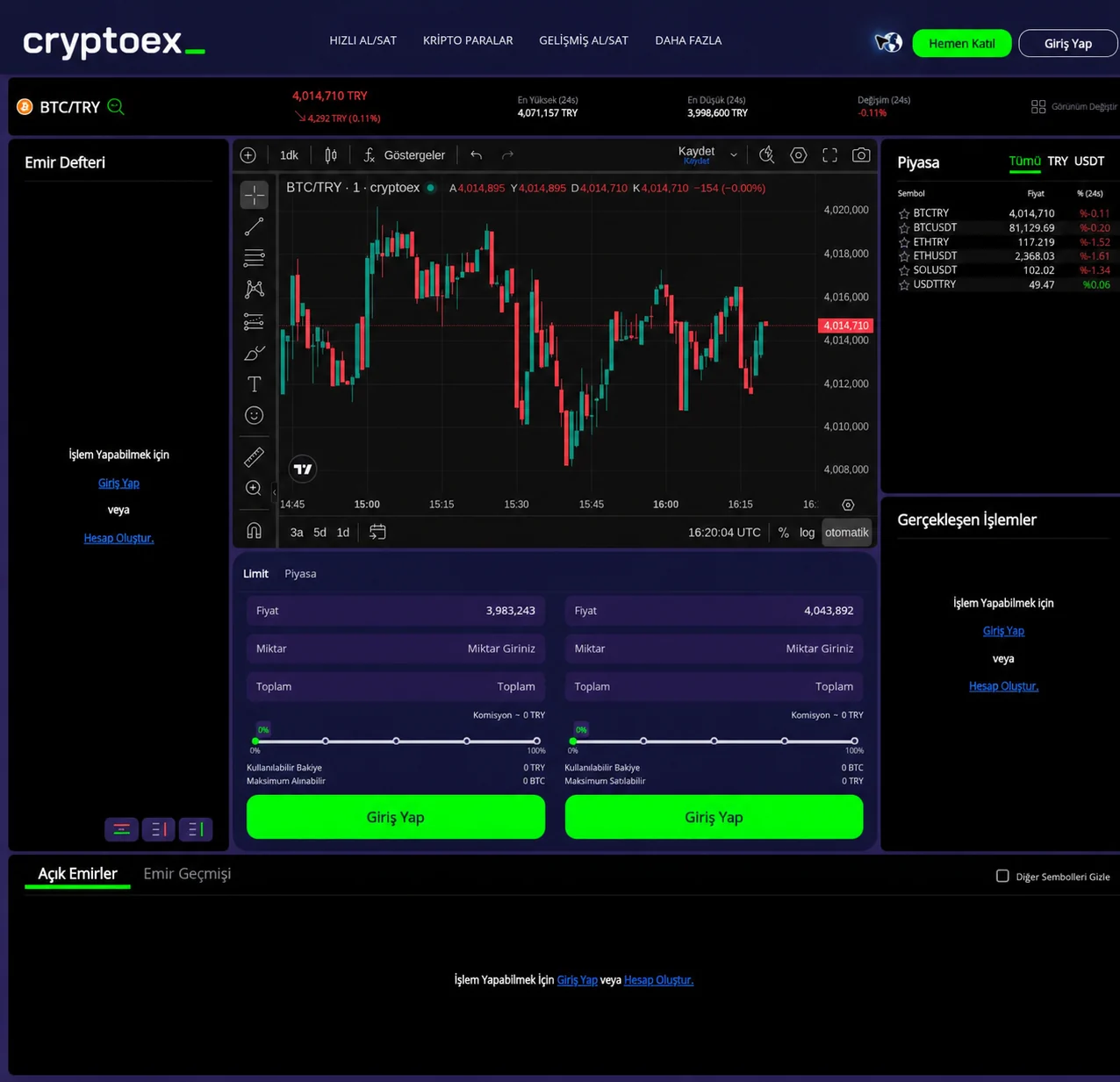This screenshot has height=1082, width=1120.
Task: Enter fullscreen chart mode
Action: 829,155
